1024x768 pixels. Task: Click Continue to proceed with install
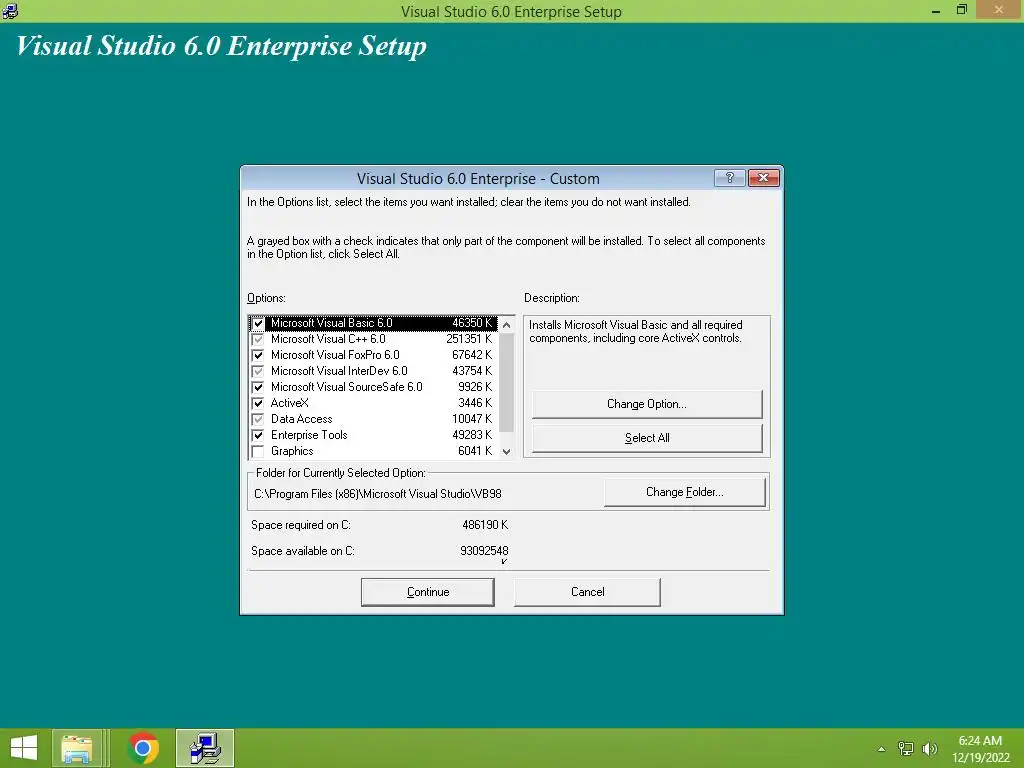(428, 592)
